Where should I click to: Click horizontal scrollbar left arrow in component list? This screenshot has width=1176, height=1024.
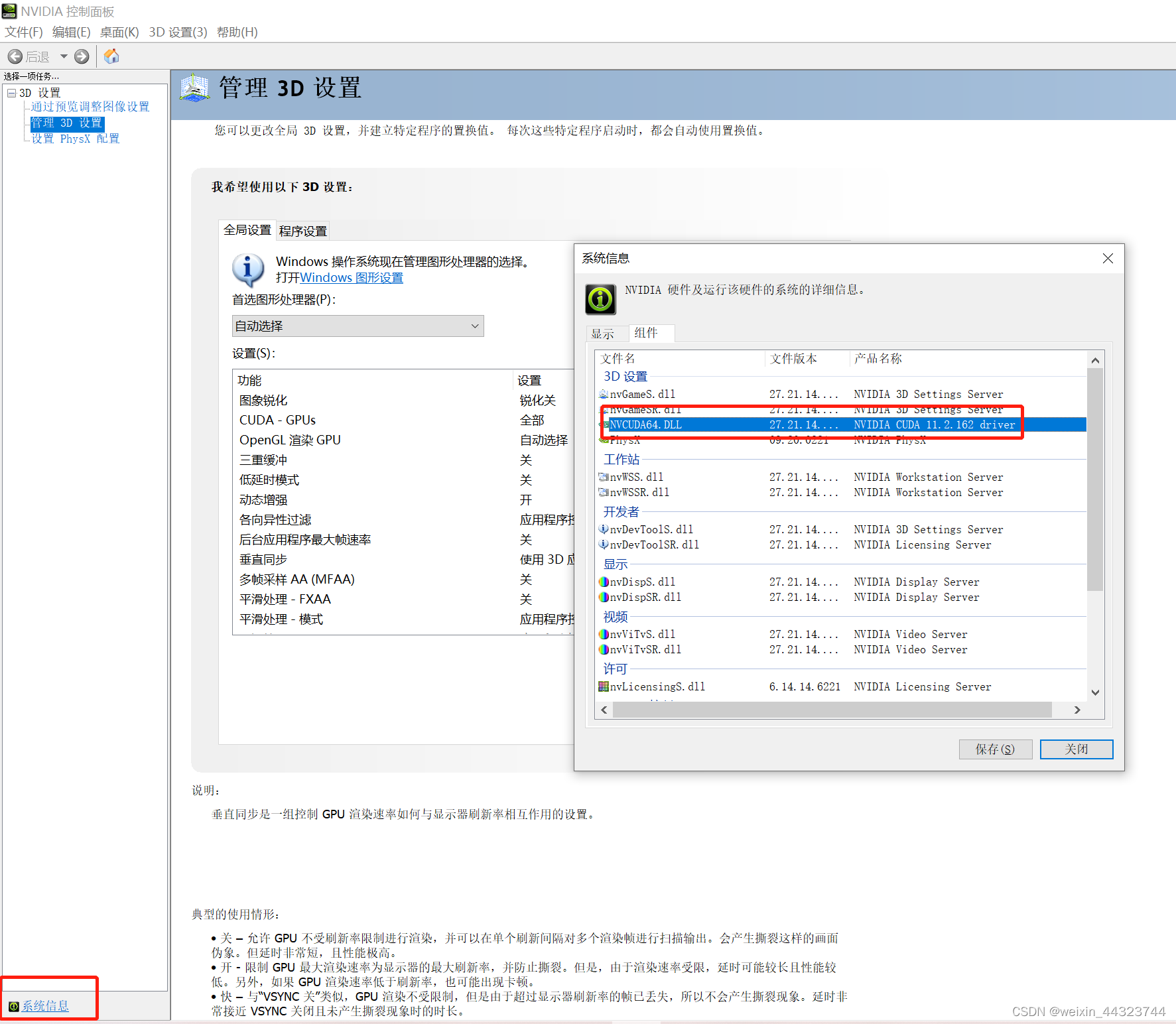click(x=604, y=710)
